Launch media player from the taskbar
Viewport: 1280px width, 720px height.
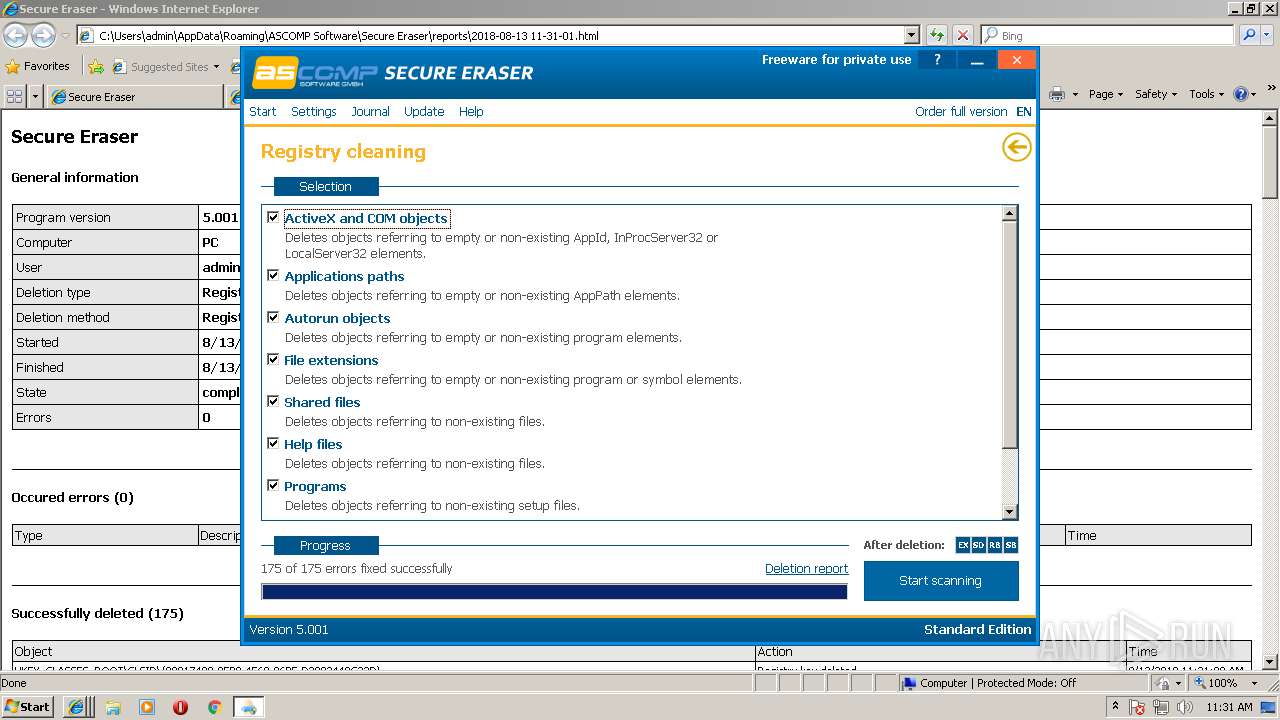click(x=147, y=707)
